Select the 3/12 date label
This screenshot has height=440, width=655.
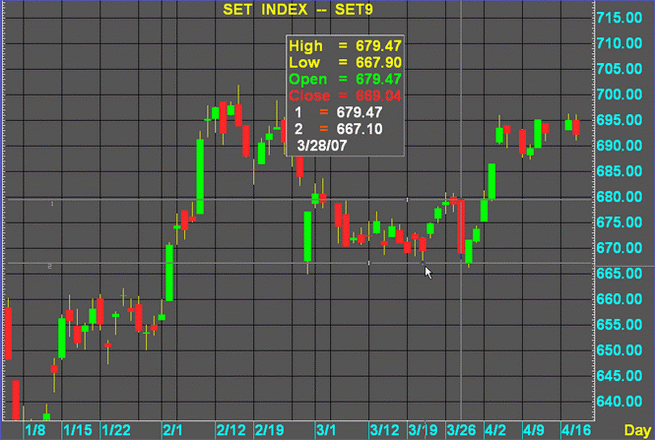pyautogui.click(x=385, y=430)
